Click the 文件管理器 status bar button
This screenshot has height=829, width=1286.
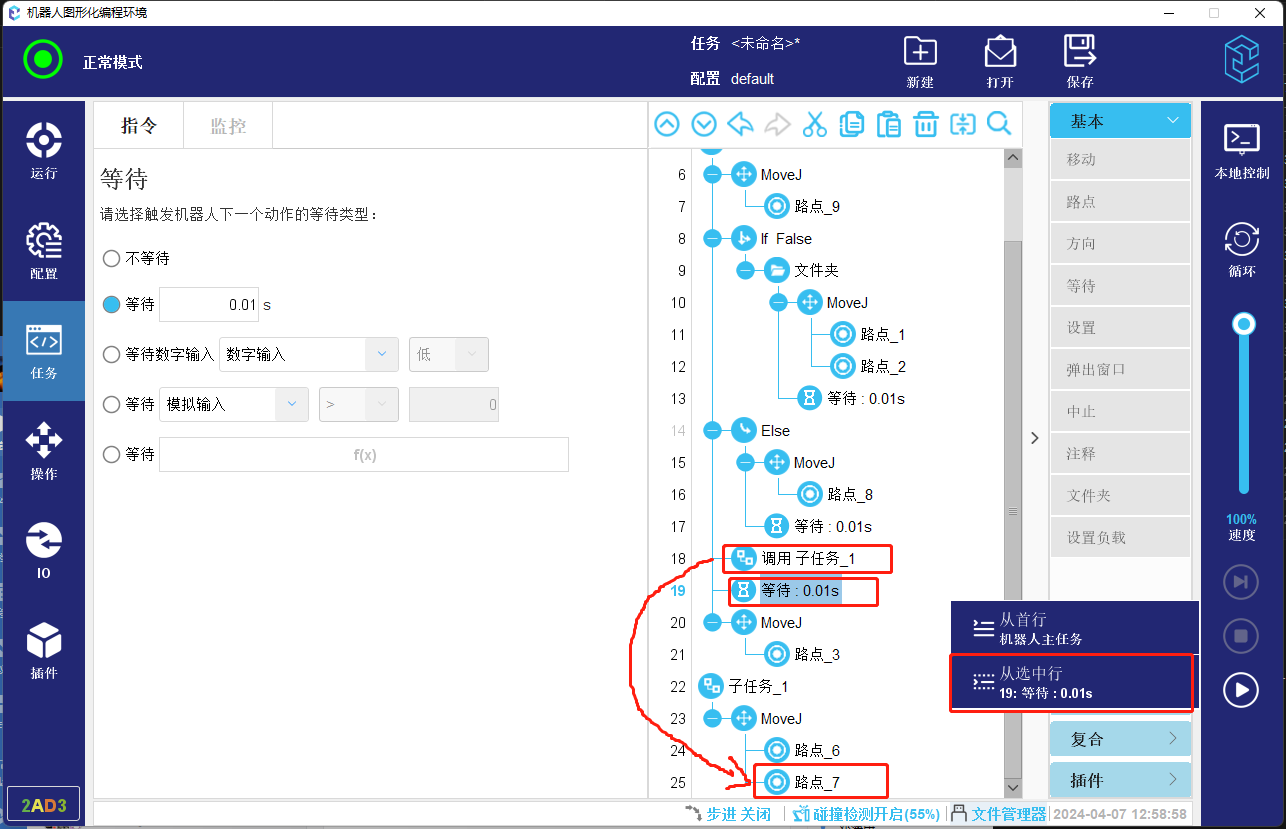(x=998, y=814)
